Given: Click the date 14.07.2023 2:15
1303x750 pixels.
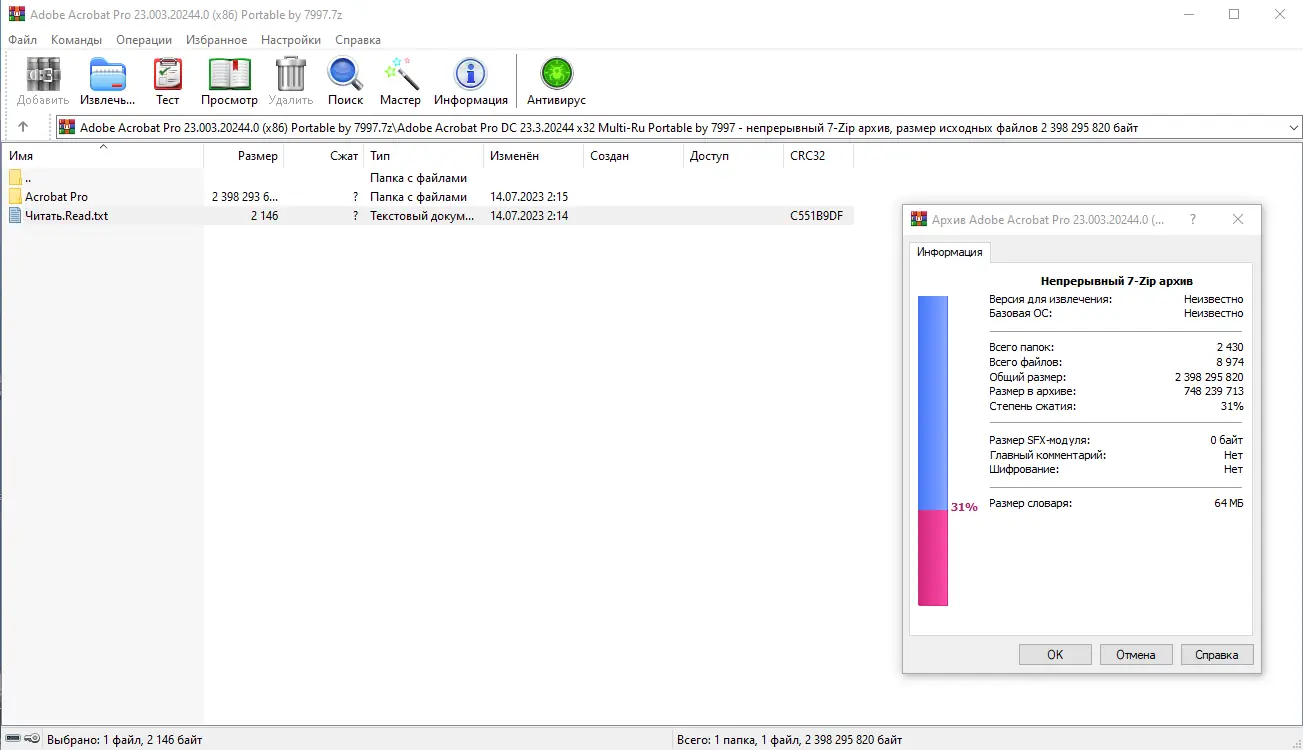Looking at the screenshot, I should [529, 197].
